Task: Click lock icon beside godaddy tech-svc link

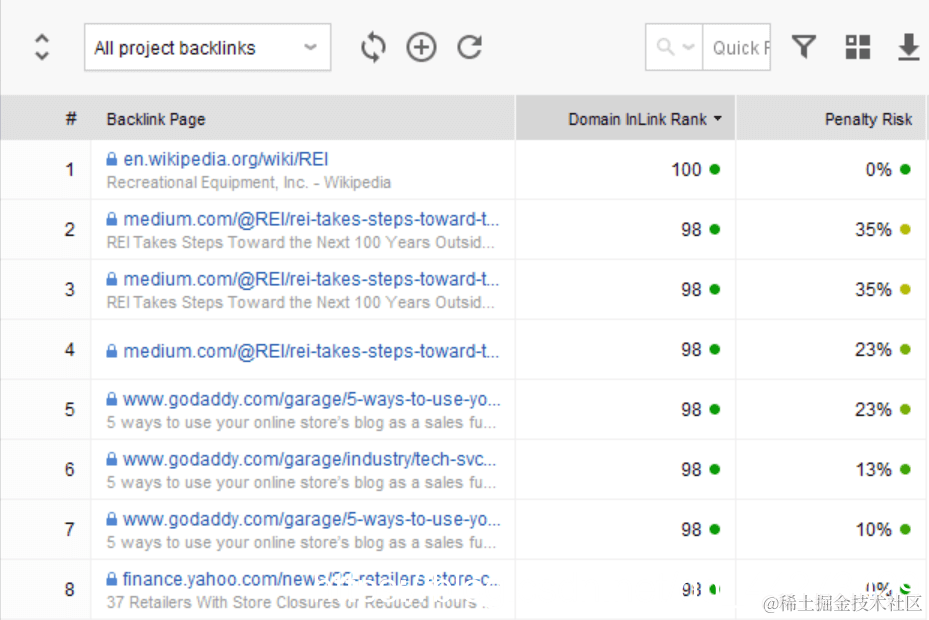Action: (x=111, y=459)
